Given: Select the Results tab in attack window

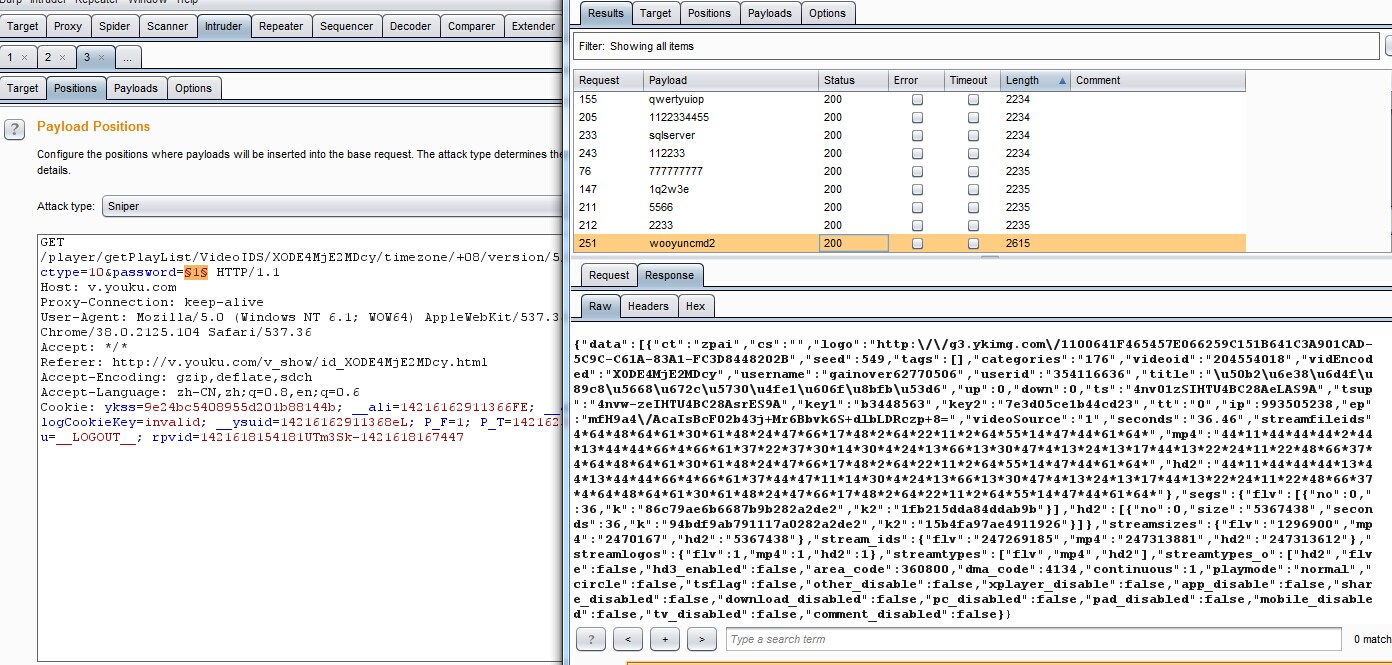Looking at the screenshot, I should click(x=606, y=13).
